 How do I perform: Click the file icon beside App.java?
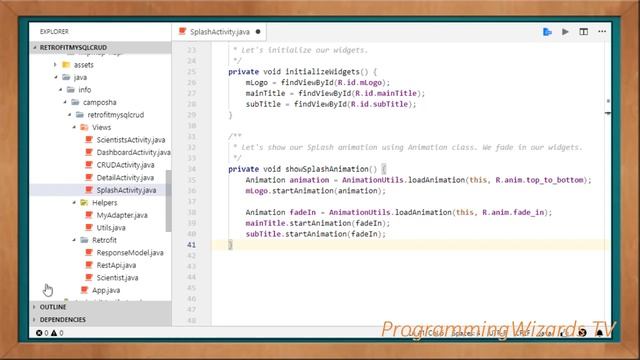[x=84, y=290]
